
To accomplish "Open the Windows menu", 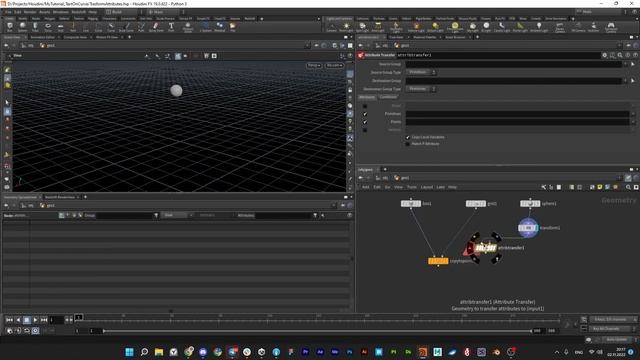I will pyautogui.click(x=61, y=12).
